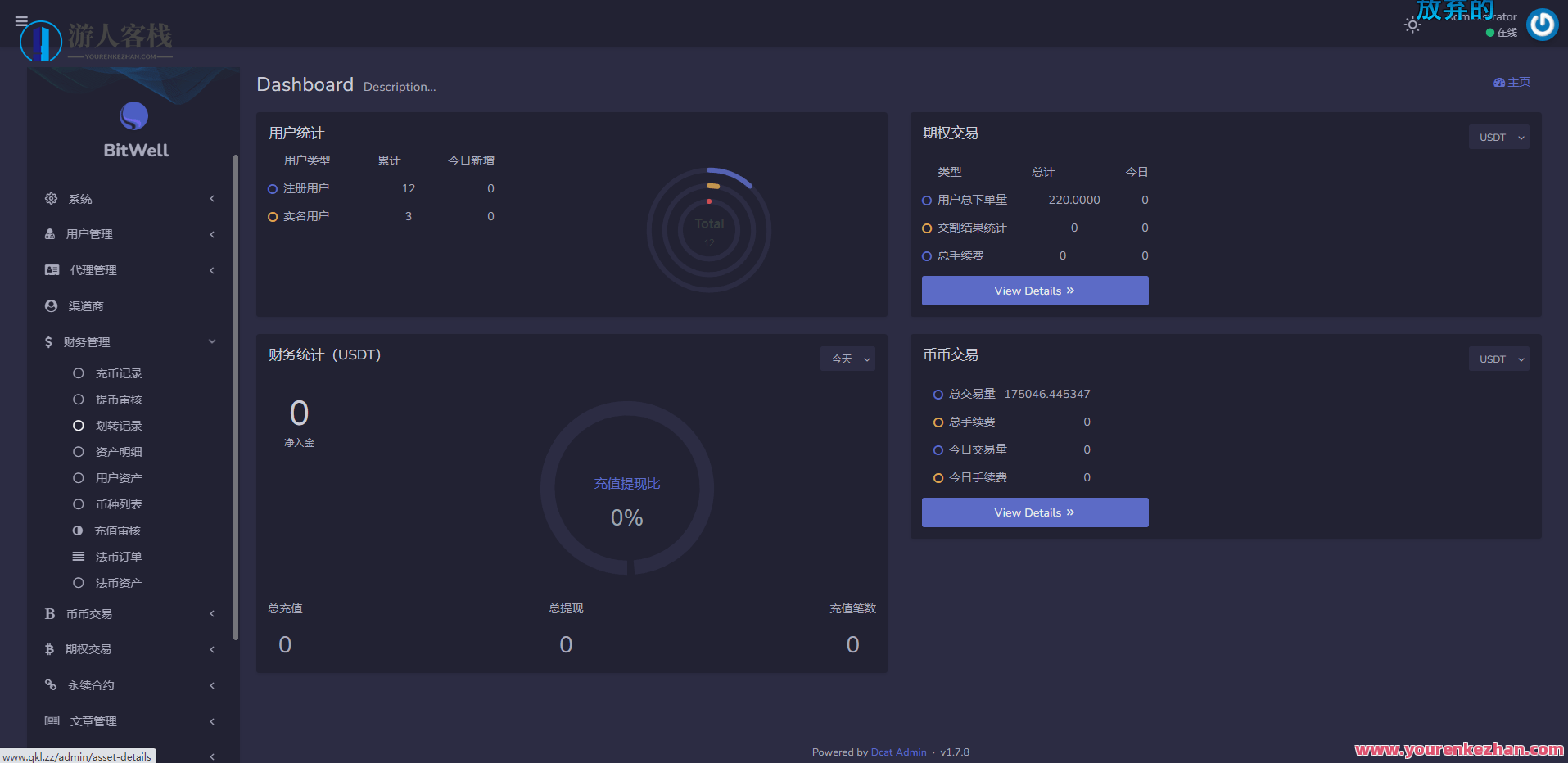Toggle the 实名用户 legend indicator
The image size is (1568, 763).
click(x=273, y=216)
